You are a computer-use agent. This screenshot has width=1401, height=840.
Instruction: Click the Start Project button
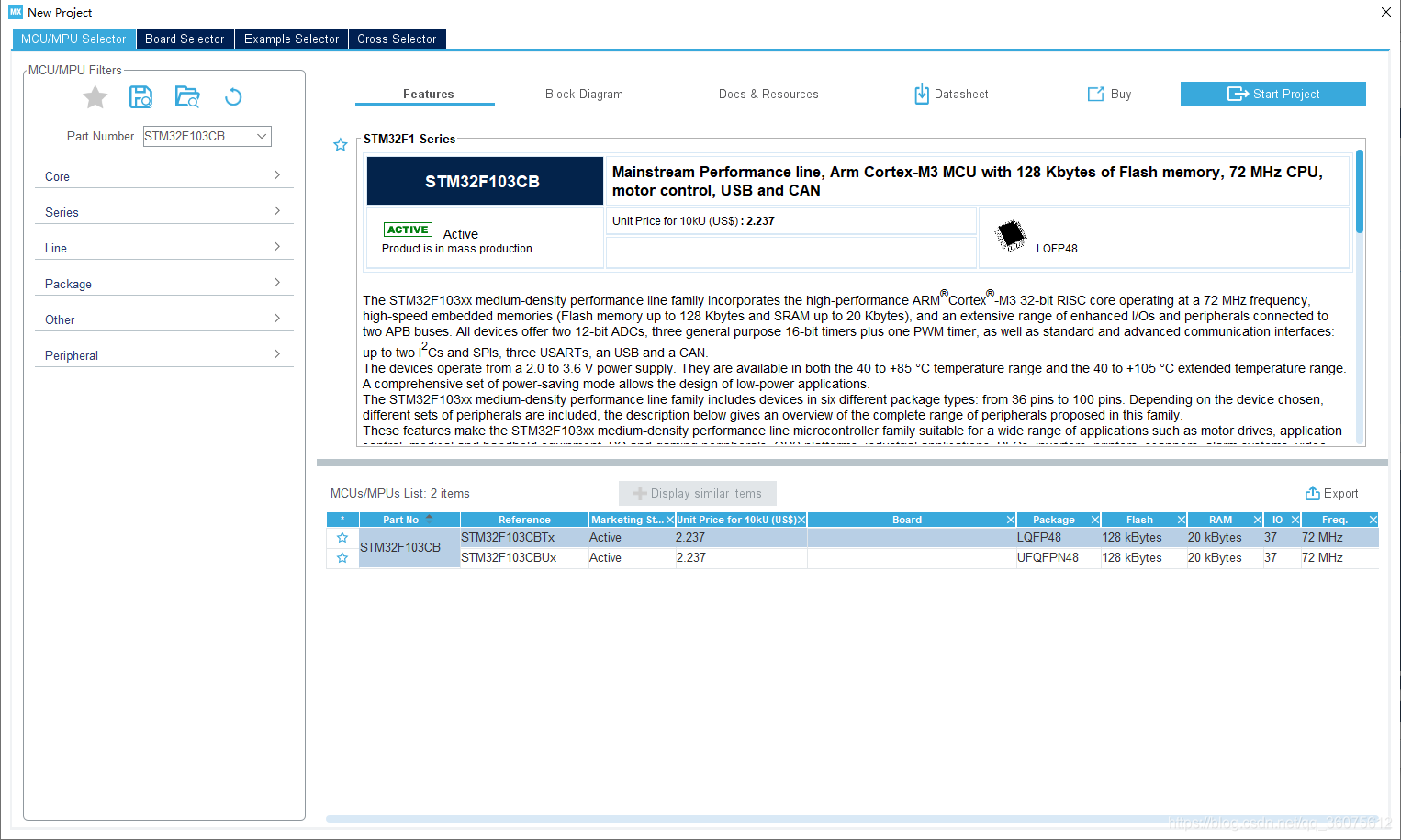click(x=1273, y=94)
